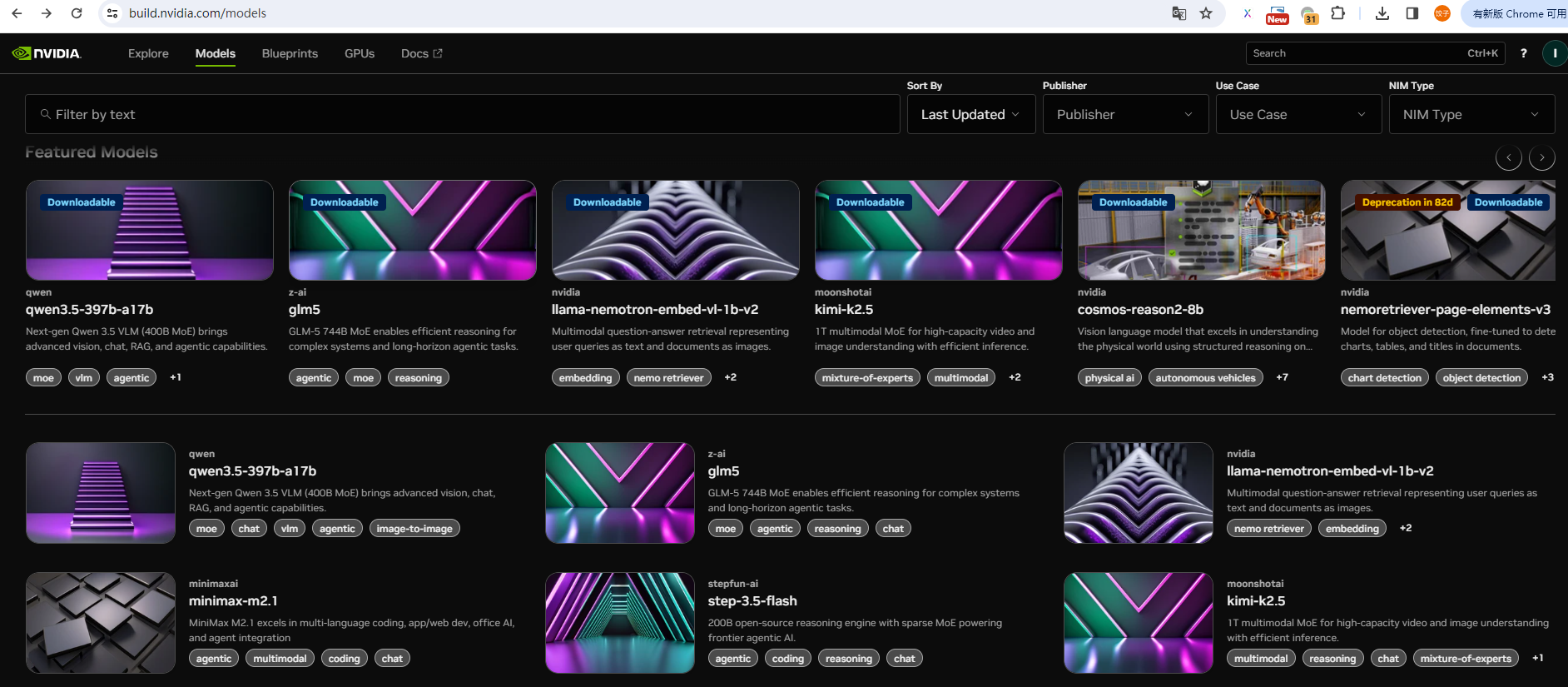The height and width of the screenshot is (687, 1568).
Task: Open nemoretriever-page-elements-v3 featured card title
Action: (x=1446, y=310)
